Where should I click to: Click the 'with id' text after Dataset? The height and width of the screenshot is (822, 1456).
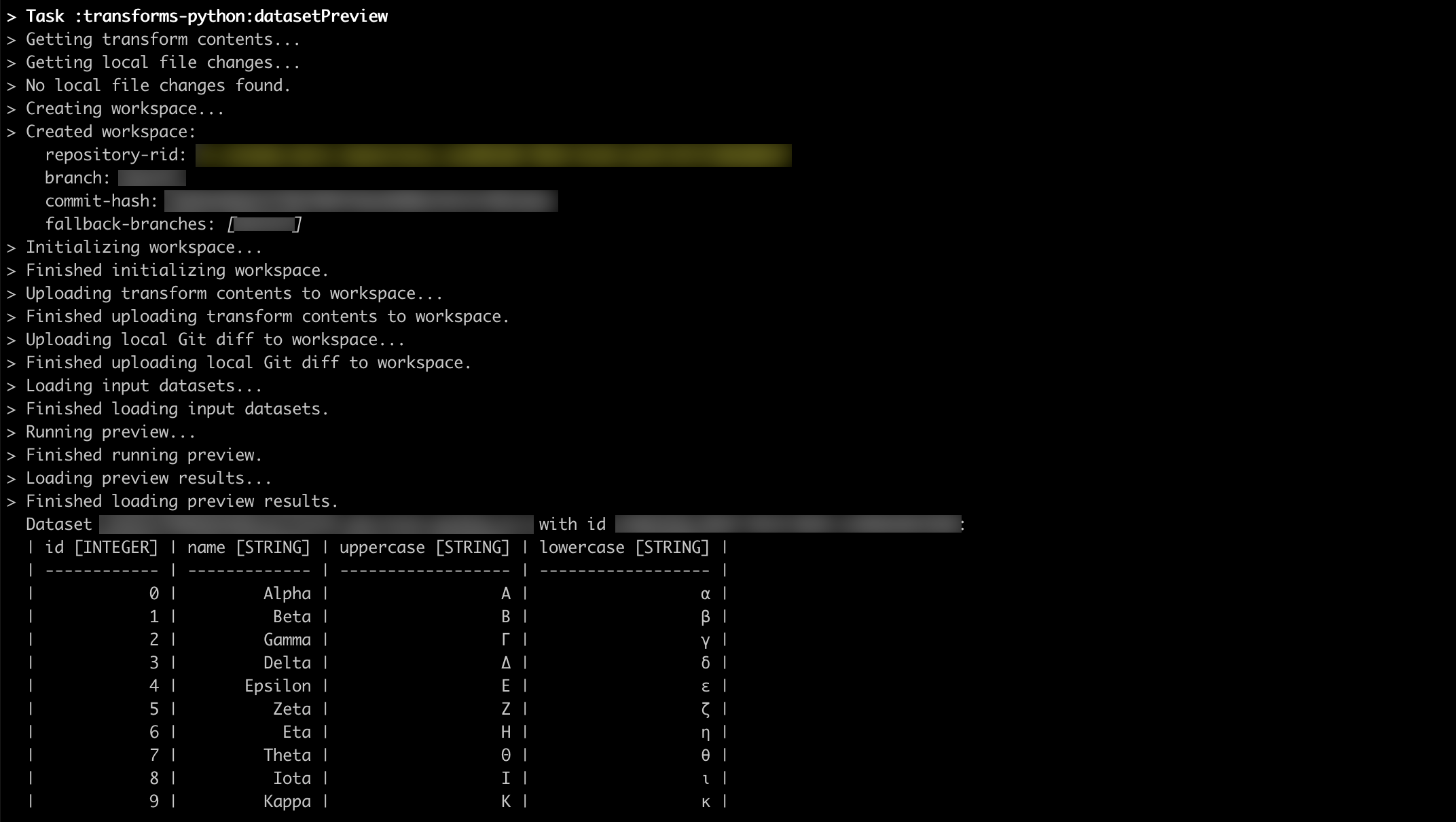[572, 524]
